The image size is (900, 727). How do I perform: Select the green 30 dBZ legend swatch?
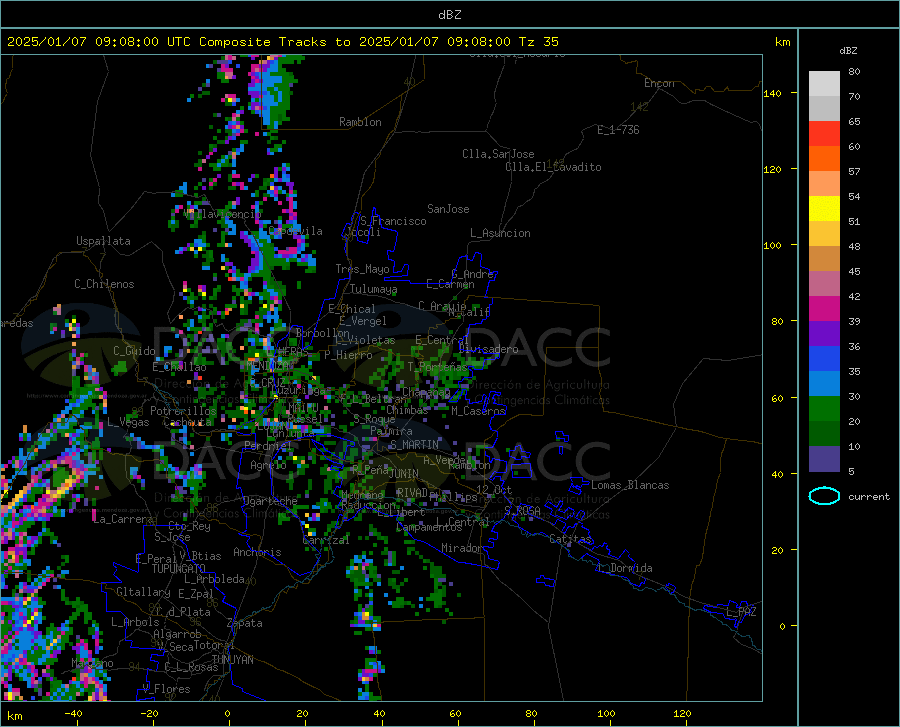[x=824, y=409]
